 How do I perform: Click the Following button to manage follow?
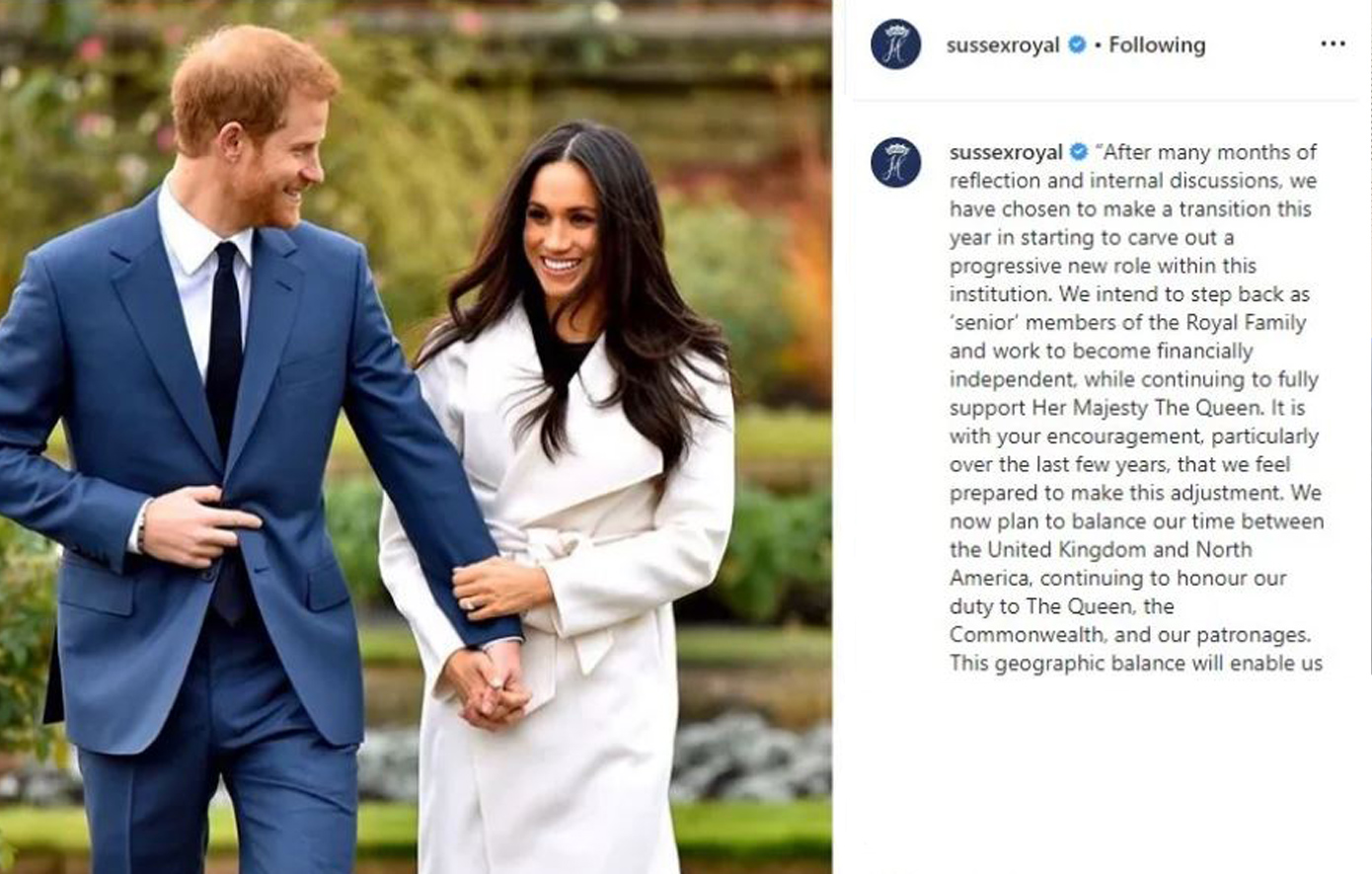[x=1157, y=45]
